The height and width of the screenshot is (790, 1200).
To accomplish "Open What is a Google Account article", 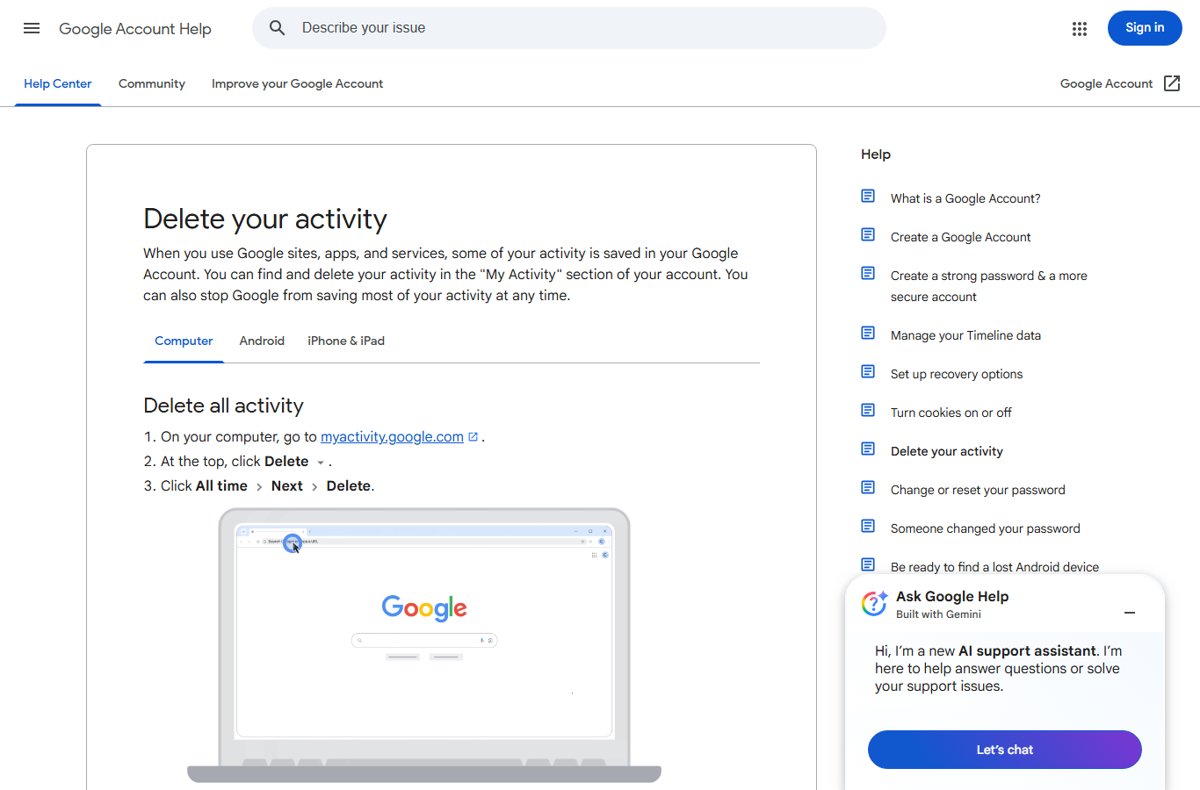I will (965, 198).
